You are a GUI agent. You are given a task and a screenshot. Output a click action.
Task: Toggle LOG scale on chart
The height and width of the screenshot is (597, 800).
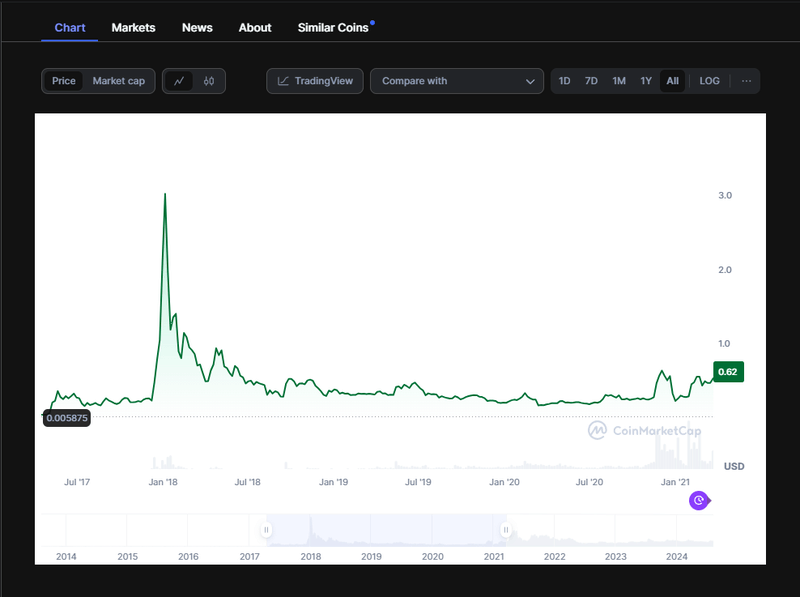click(709, 81)
